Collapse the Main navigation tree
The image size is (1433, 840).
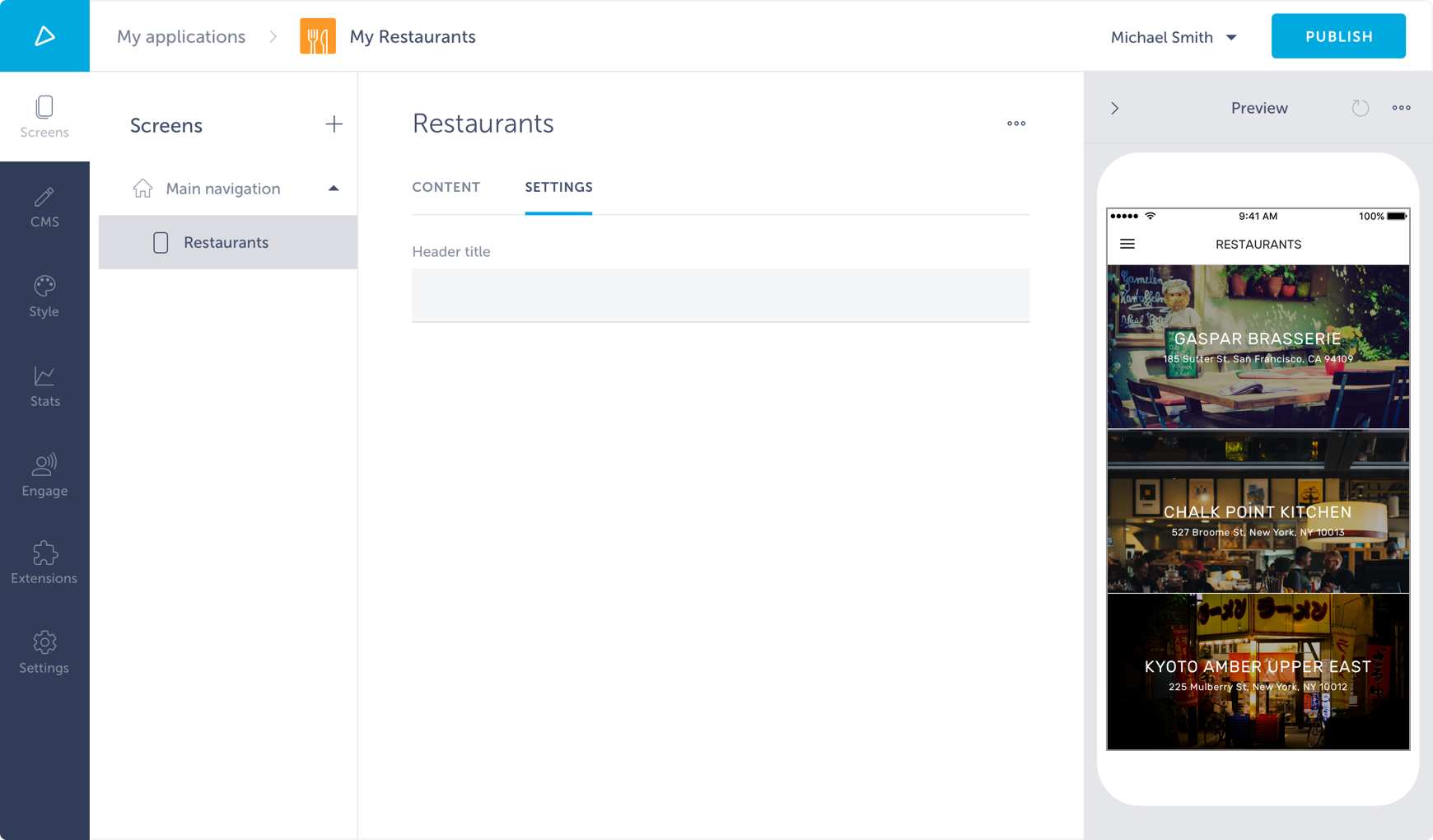point(334,189)
